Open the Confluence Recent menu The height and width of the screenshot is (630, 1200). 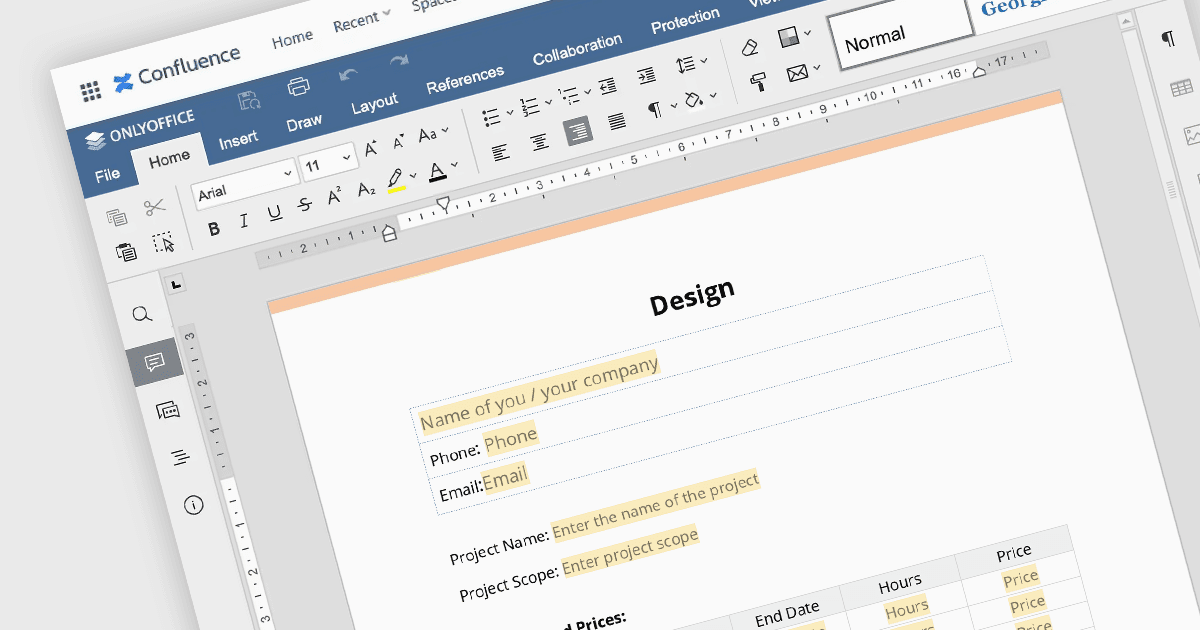click(x=362, y=19)
